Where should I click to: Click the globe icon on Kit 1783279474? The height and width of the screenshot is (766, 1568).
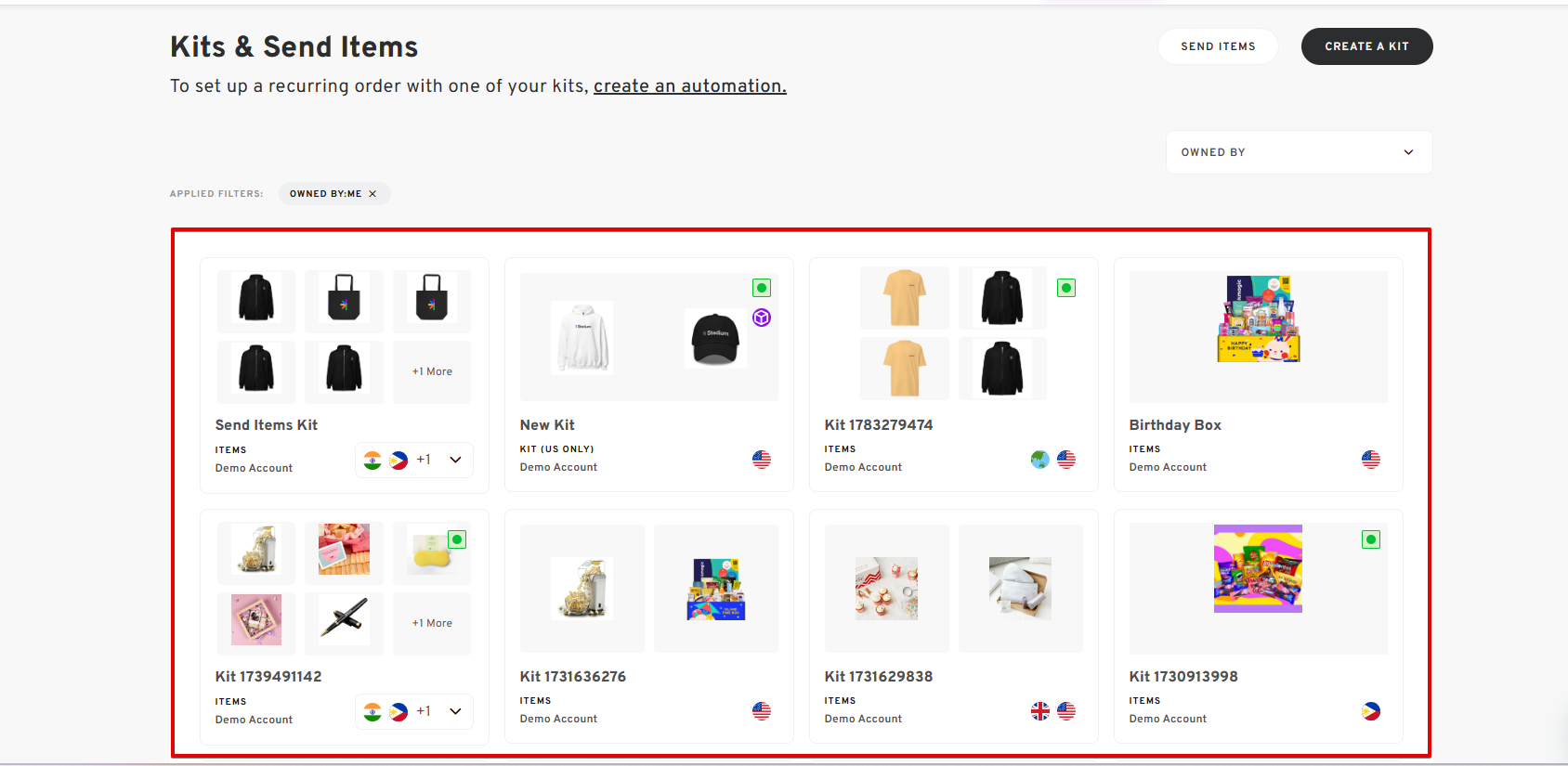[1040, 460]
